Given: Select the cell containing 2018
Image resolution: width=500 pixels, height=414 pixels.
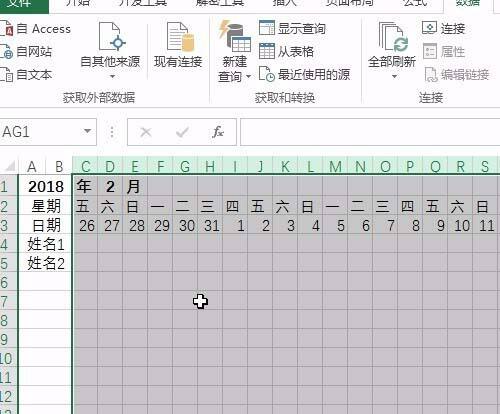Looking at the screenshot, I should click(x=46, y=186).
